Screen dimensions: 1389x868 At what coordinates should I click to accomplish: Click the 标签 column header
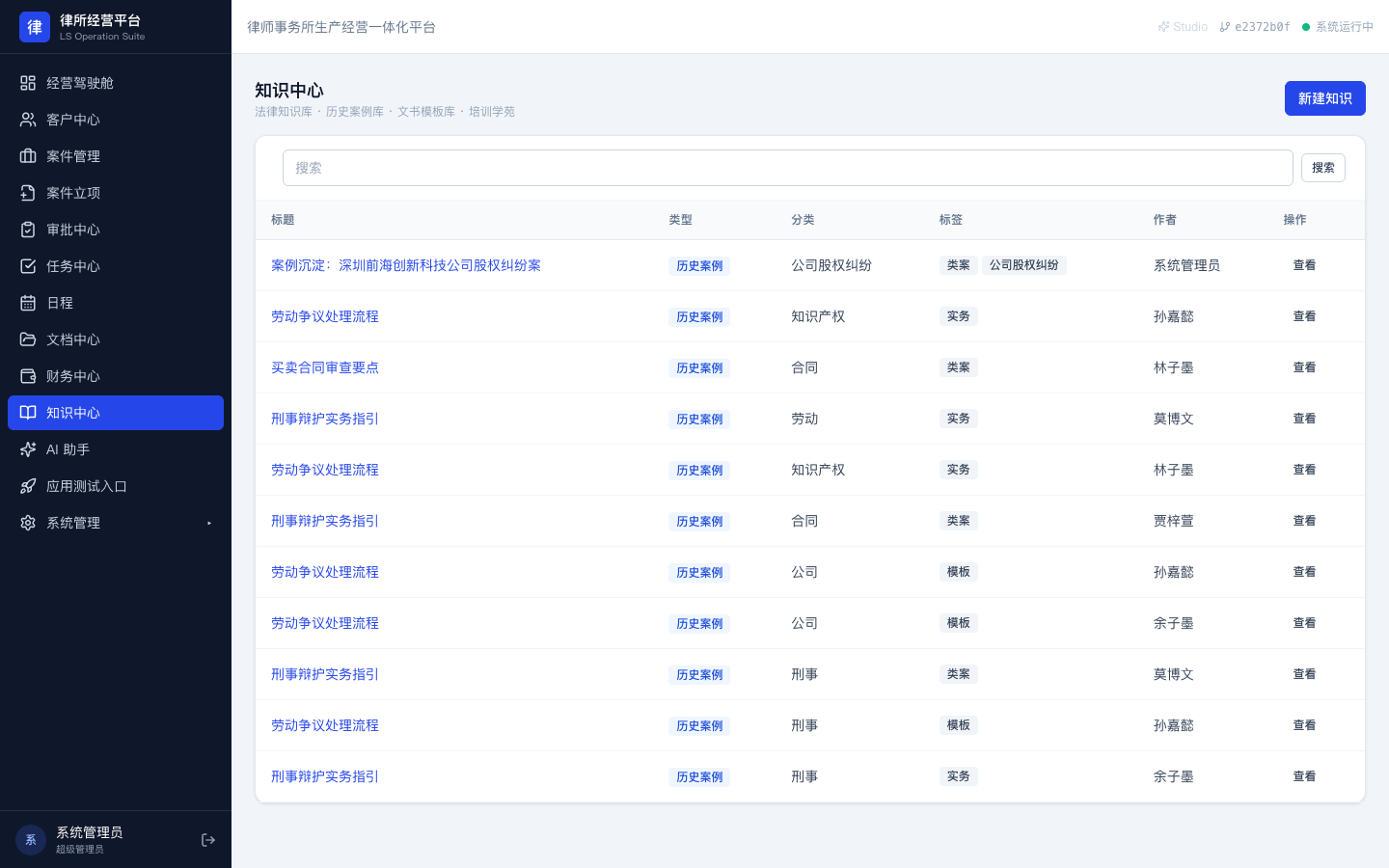tap(951, 220)
